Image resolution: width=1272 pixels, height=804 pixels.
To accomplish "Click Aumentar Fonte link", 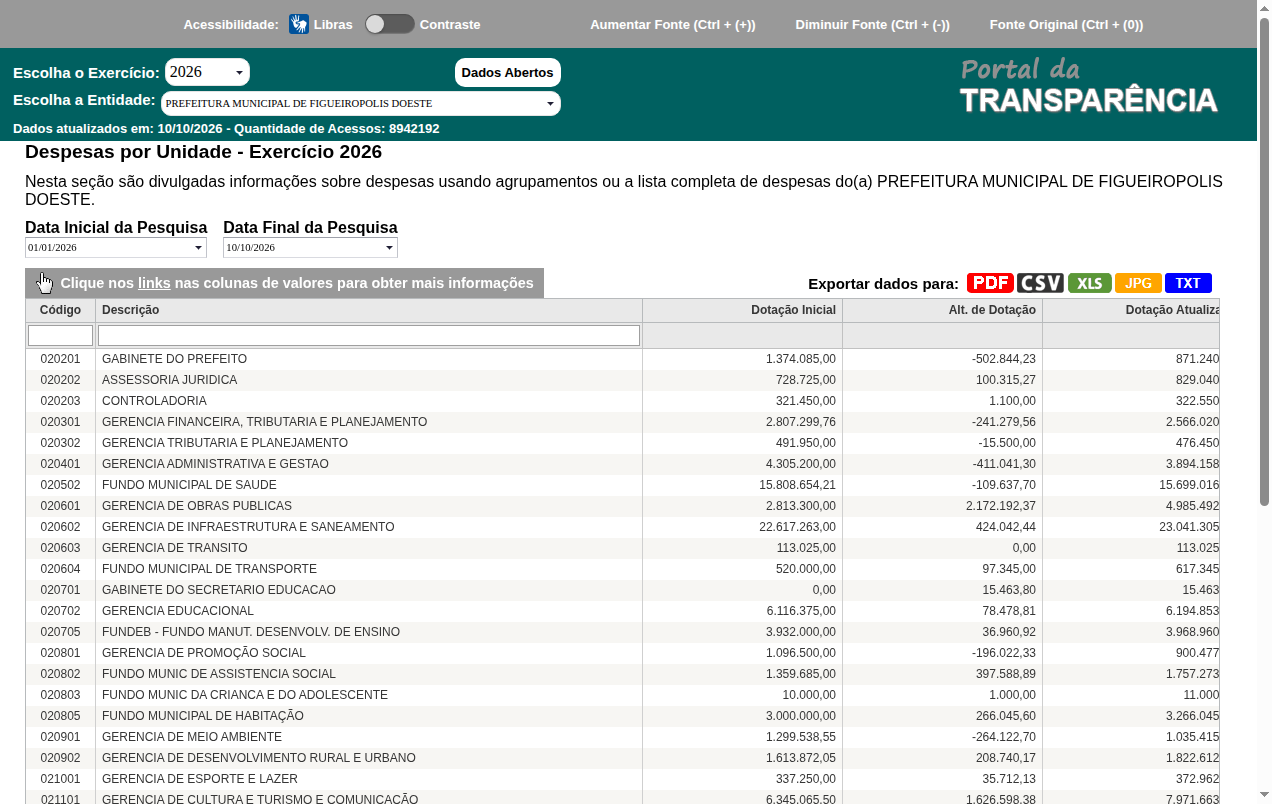I will tap(673, 25).
